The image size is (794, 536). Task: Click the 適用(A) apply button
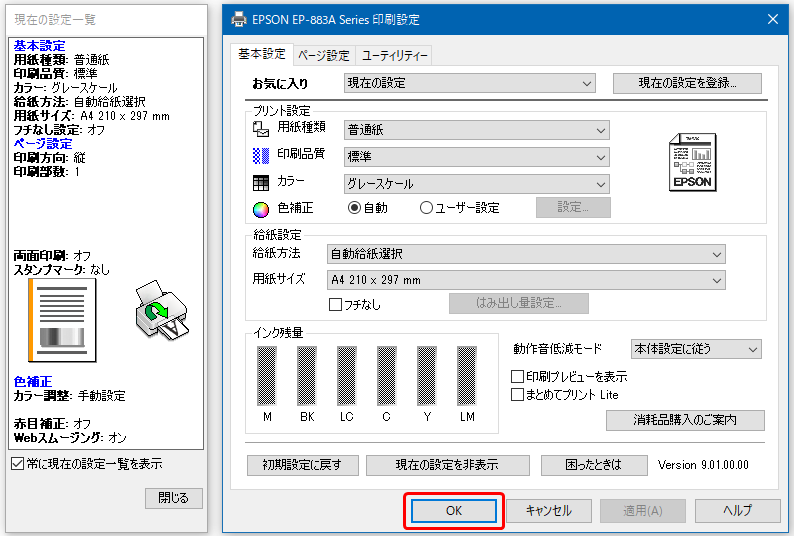[643, 511]
